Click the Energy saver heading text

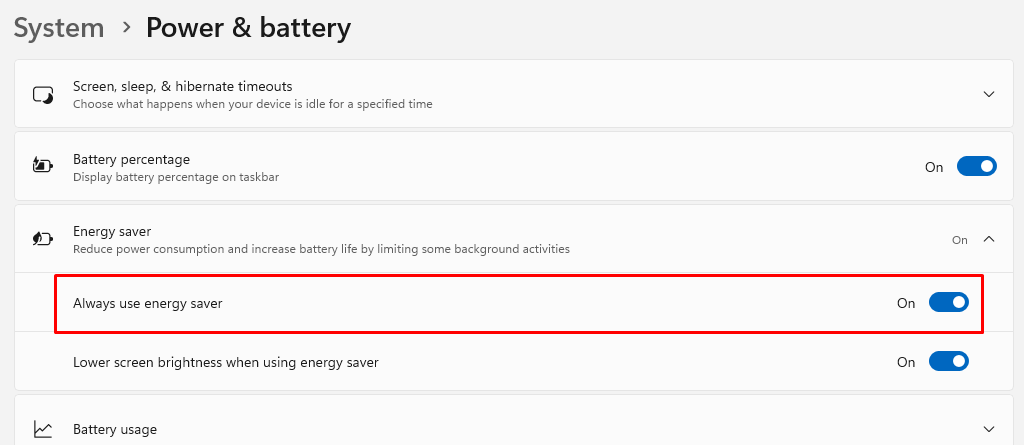(x=112, y=231)
